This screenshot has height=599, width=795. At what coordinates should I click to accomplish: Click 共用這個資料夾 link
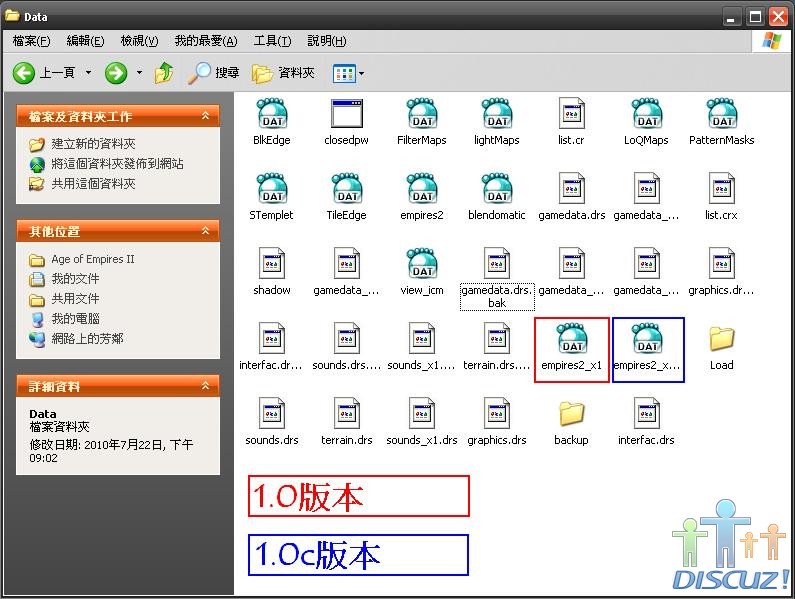tap(93, 184)
